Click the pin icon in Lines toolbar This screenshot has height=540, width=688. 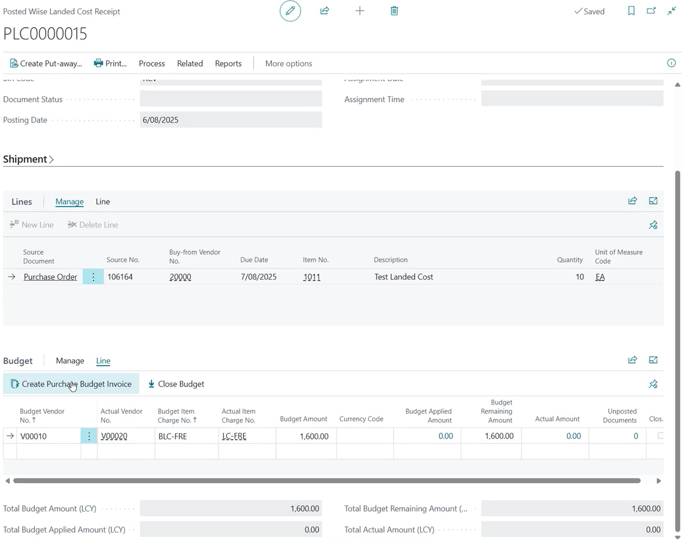click(x=653, y=225)
